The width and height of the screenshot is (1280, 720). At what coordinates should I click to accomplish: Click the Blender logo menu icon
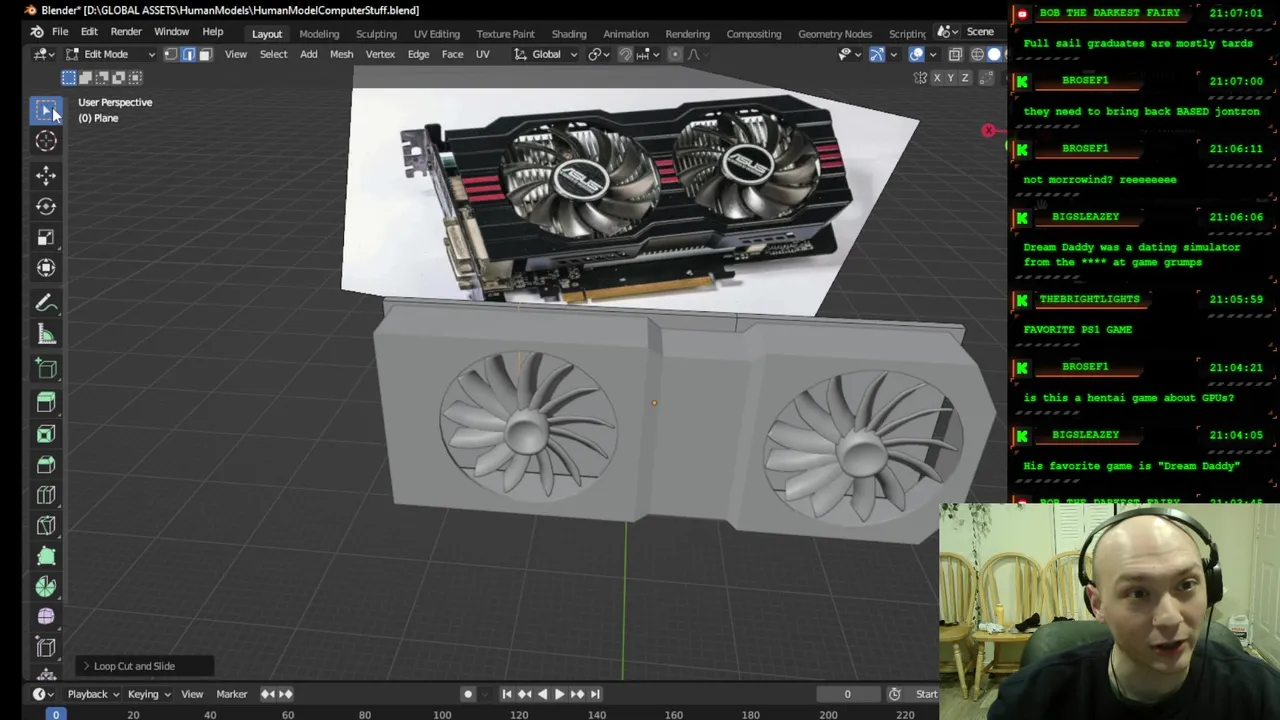[35, 32]
